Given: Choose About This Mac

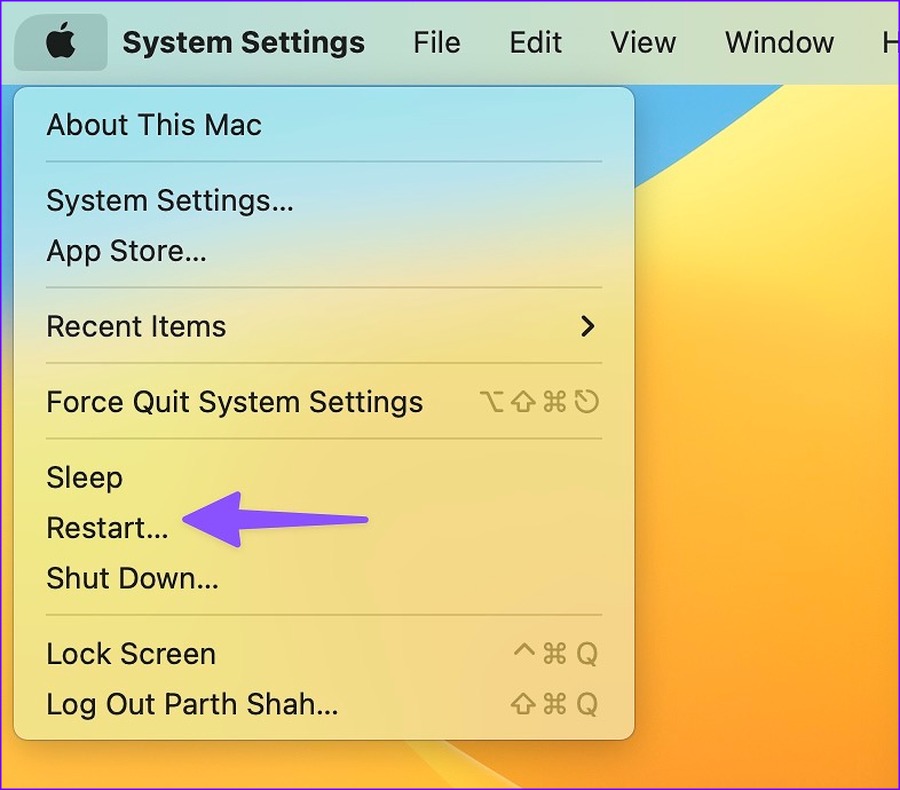Looking at the screenshot, I should click(x=324, y=125).
